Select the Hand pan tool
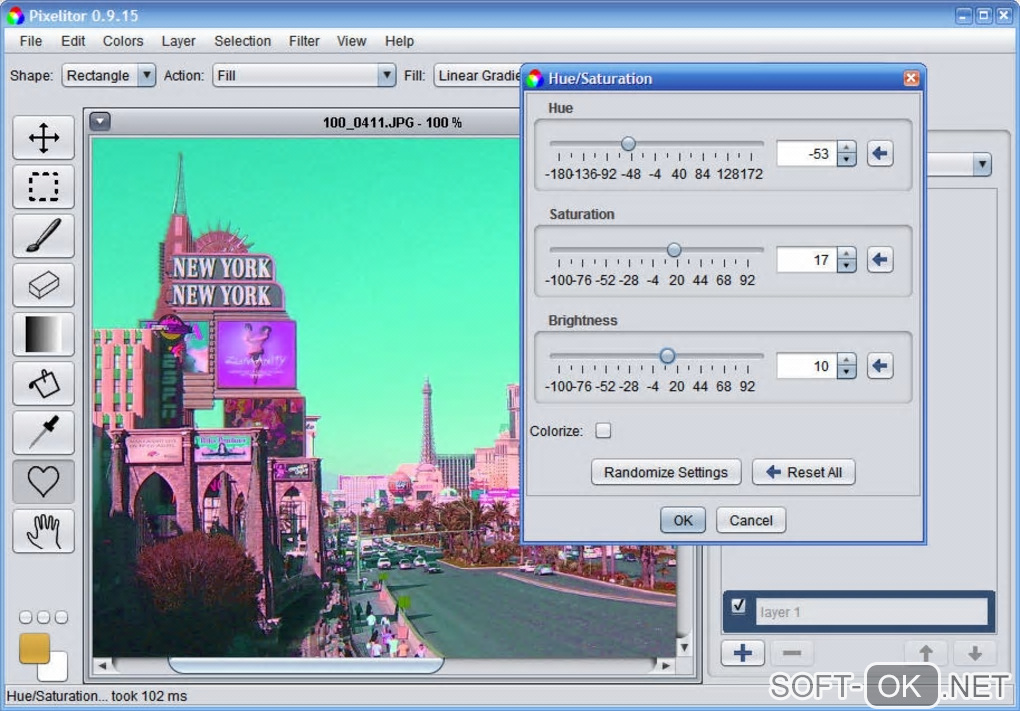 [44, 531]
